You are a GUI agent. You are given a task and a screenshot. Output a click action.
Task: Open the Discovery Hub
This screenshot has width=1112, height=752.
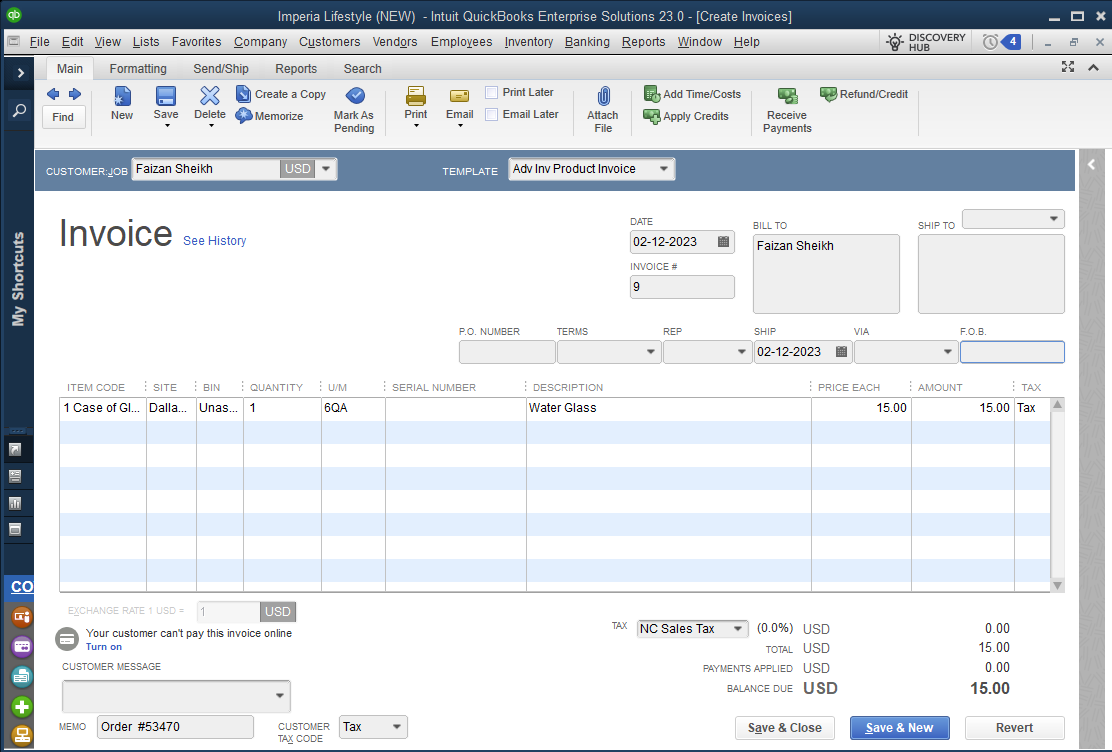point(925,42)
